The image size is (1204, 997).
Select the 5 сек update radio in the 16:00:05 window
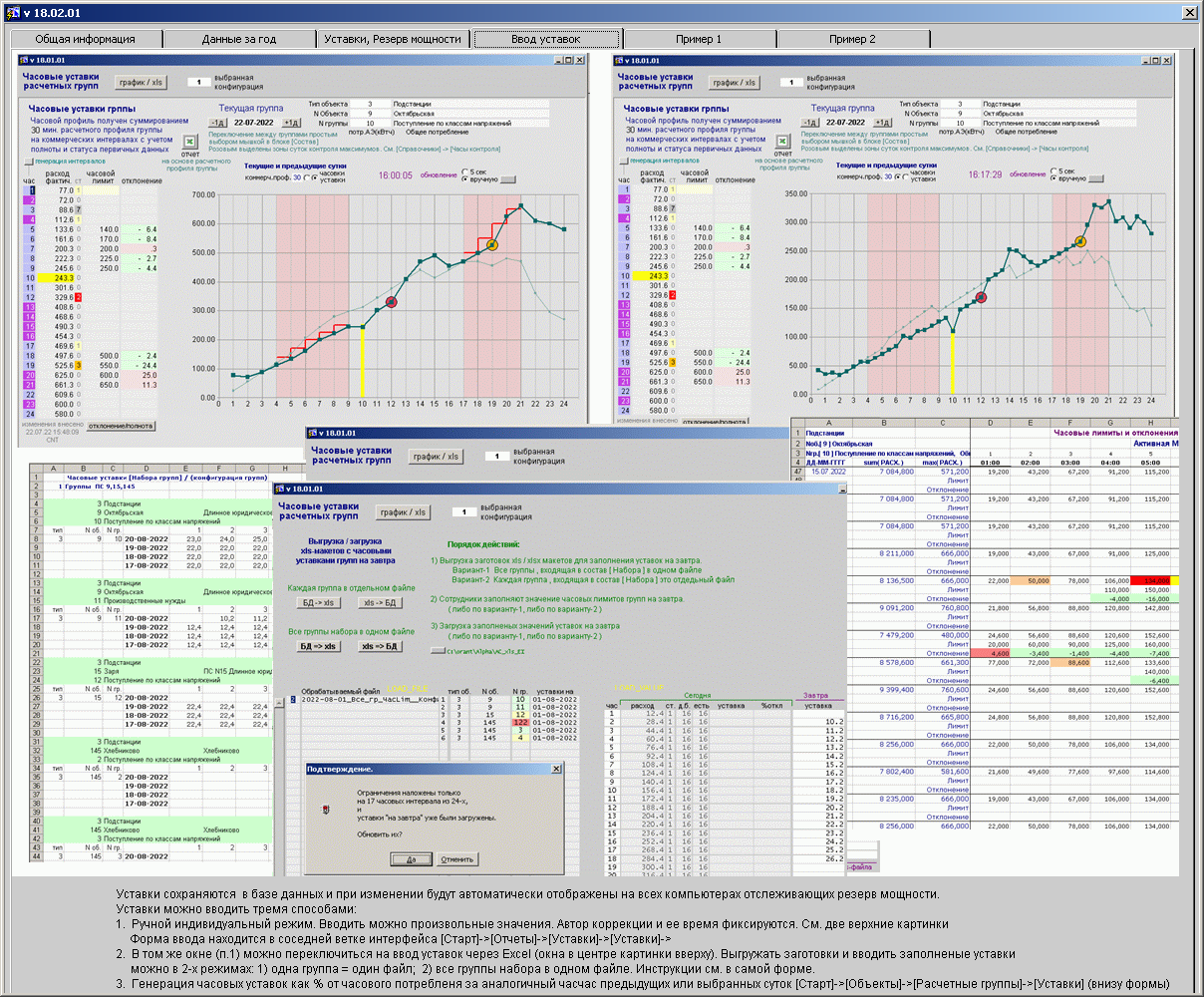tap(464, 170)
